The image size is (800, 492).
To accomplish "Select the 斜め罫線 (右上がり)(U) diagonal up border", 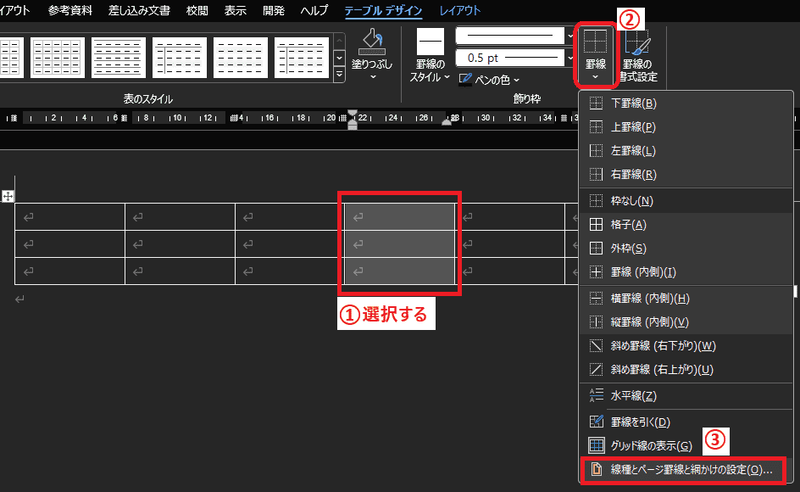I will coord(686,370).
